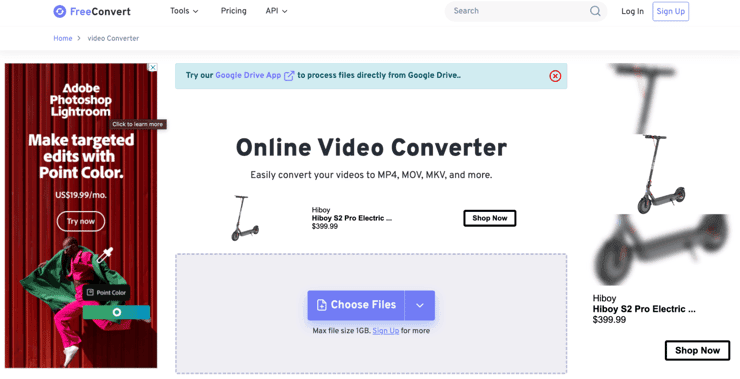
Task: Open the Tools dropdown menu
Action: coord(184,11)
